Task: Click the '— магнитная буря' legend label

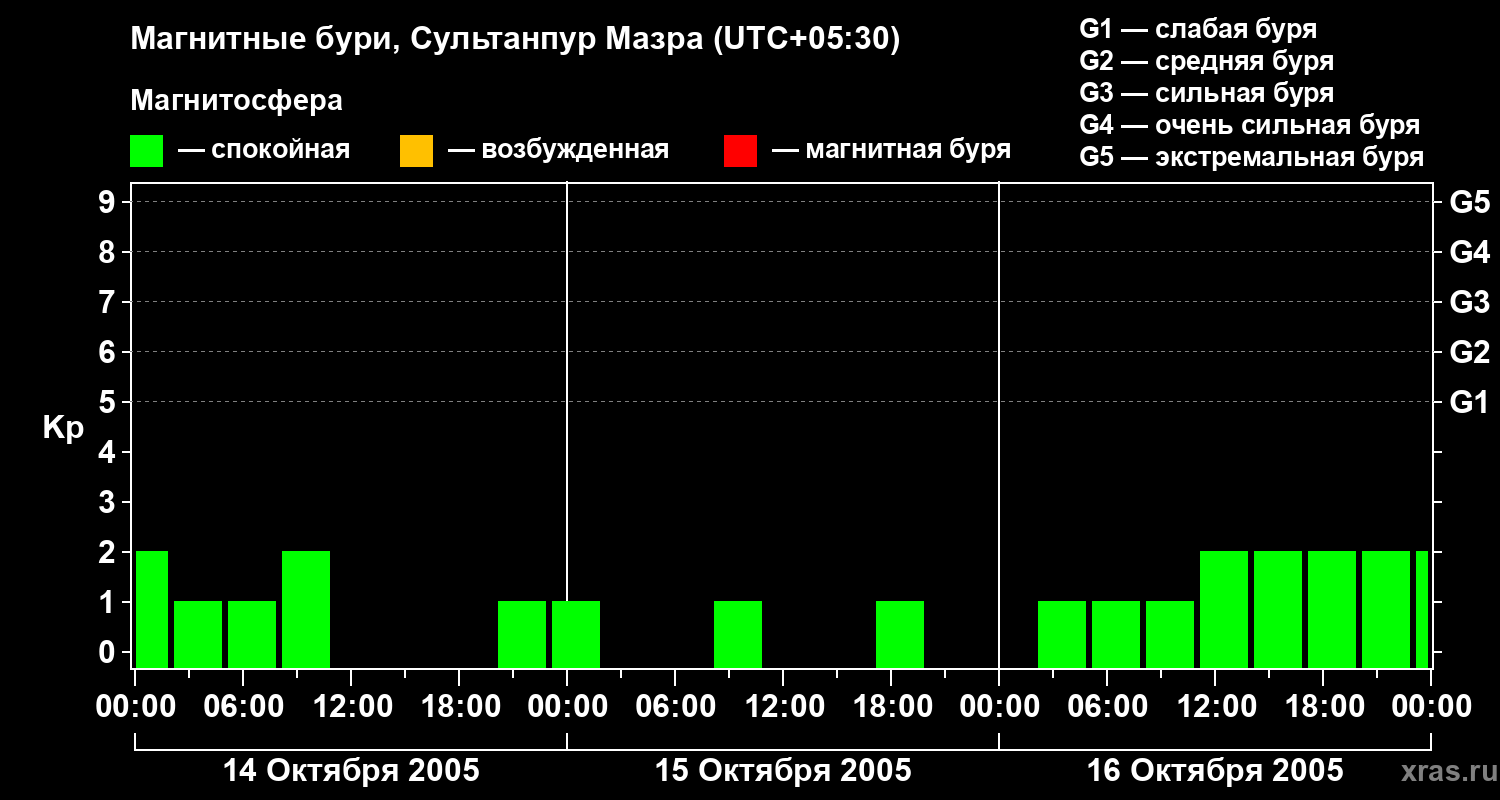Action: [891, 151]
